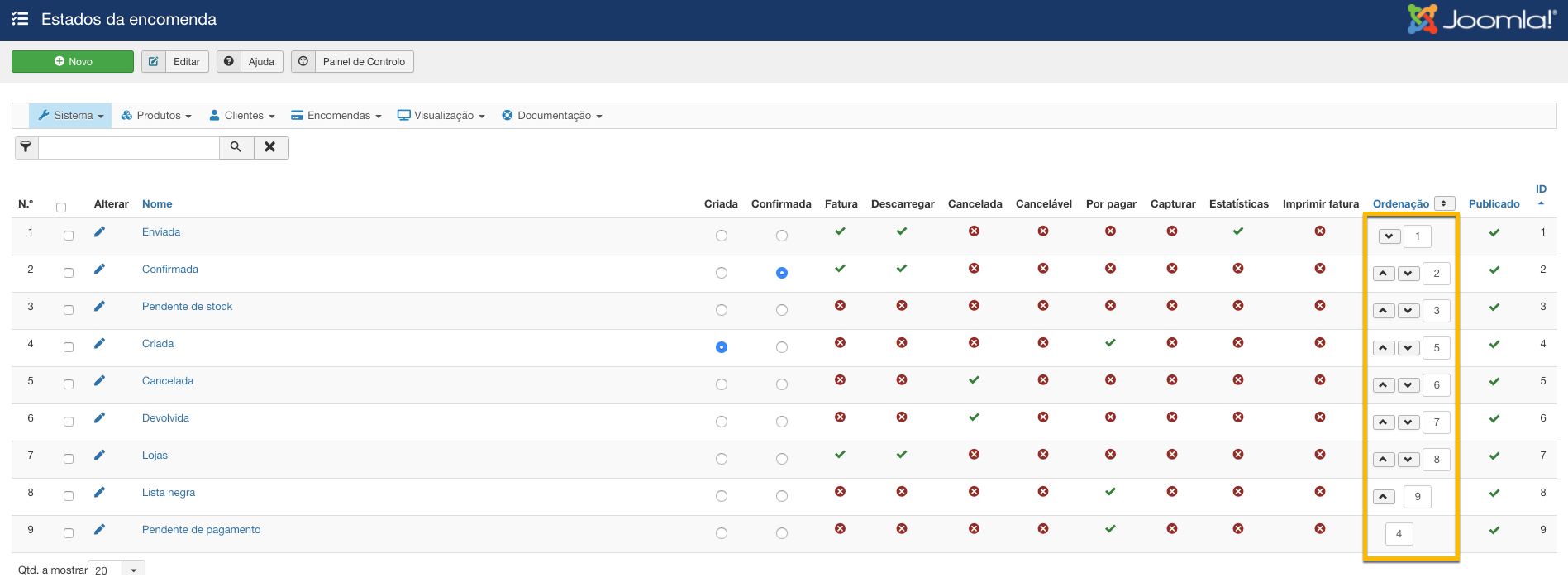This screenshot has width=1568, height=582.
Task: Click the search filter text field
Action: coord(129,147)
